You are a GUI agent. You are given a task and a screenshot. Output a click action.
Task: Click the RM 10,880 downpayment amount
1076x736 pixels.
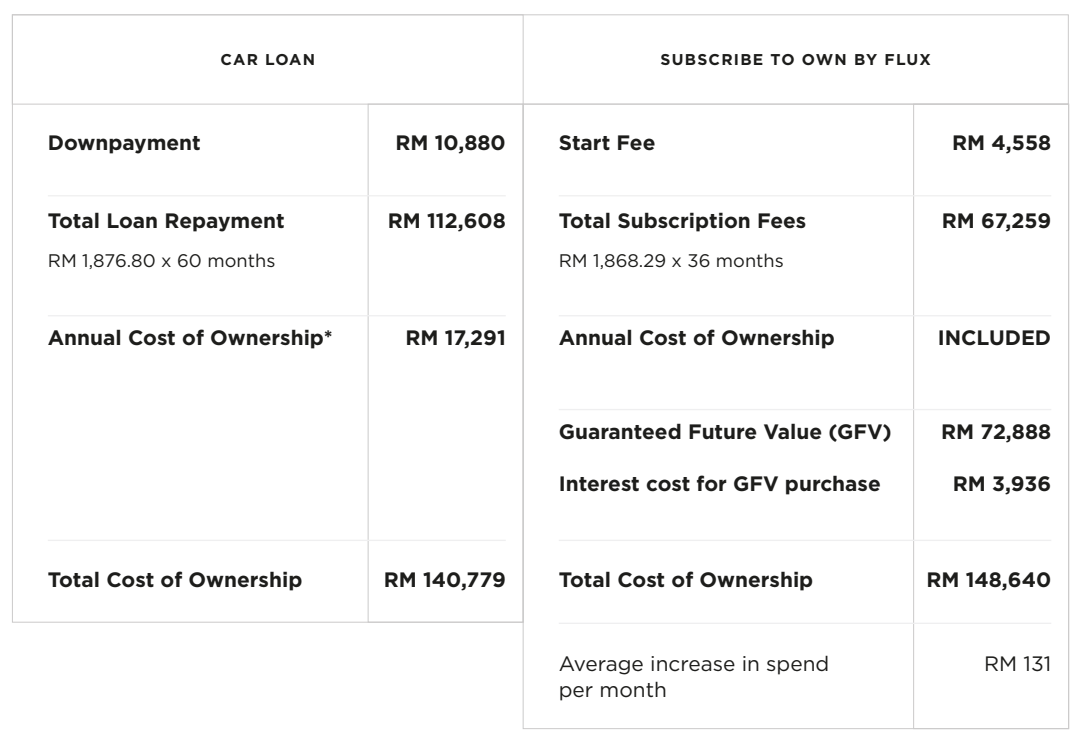(450, 143)
